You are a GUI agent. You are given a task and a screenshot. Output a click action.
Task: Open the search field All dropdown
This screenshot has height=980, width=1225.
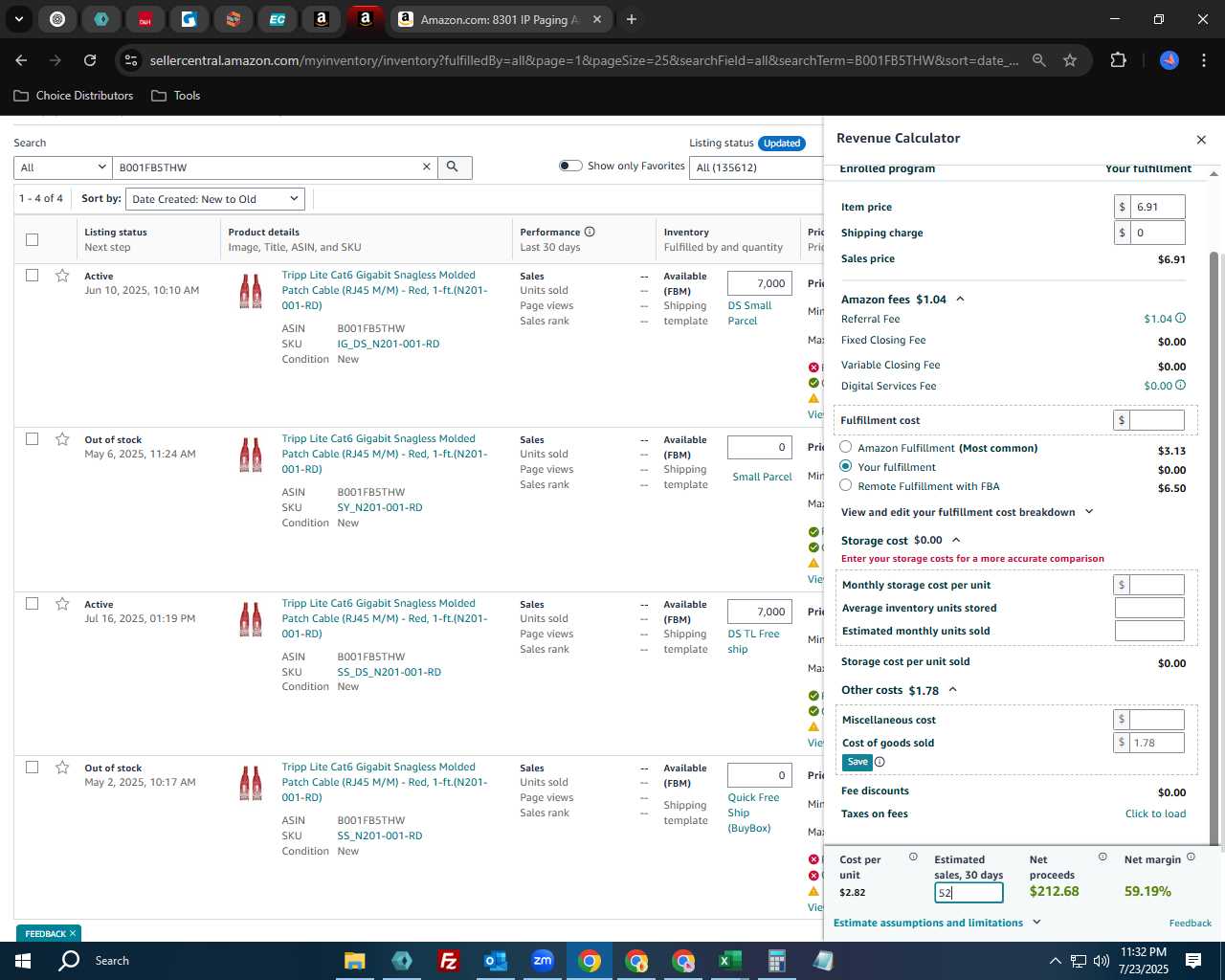pyautogui.click(x=63, y=167)
